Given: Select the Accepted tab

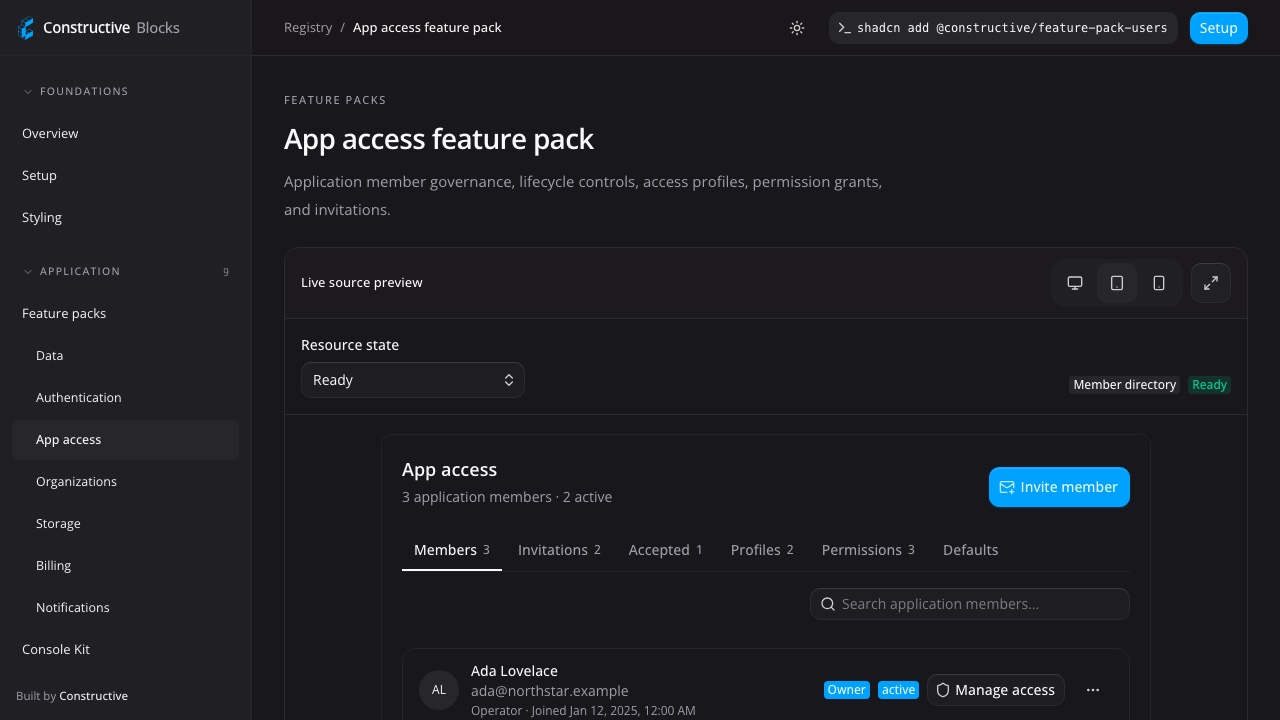Looking at the screenshot, I should [x=666, y=550].
